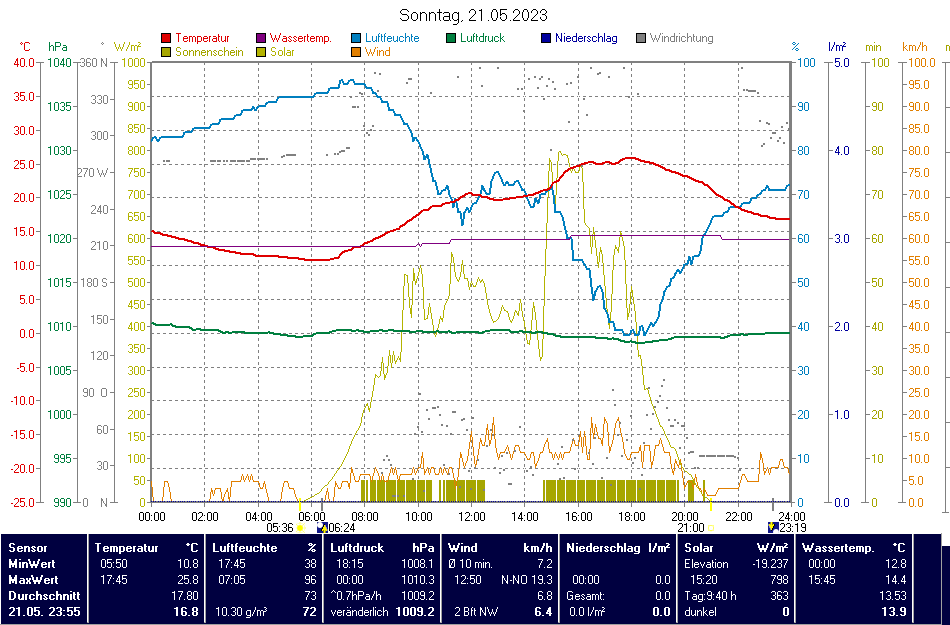The height and width of the screenshot is (625, 950).
Task: Click the 05:36 sunrise time label
Action: pyautogui.click(x=281, y=528)
